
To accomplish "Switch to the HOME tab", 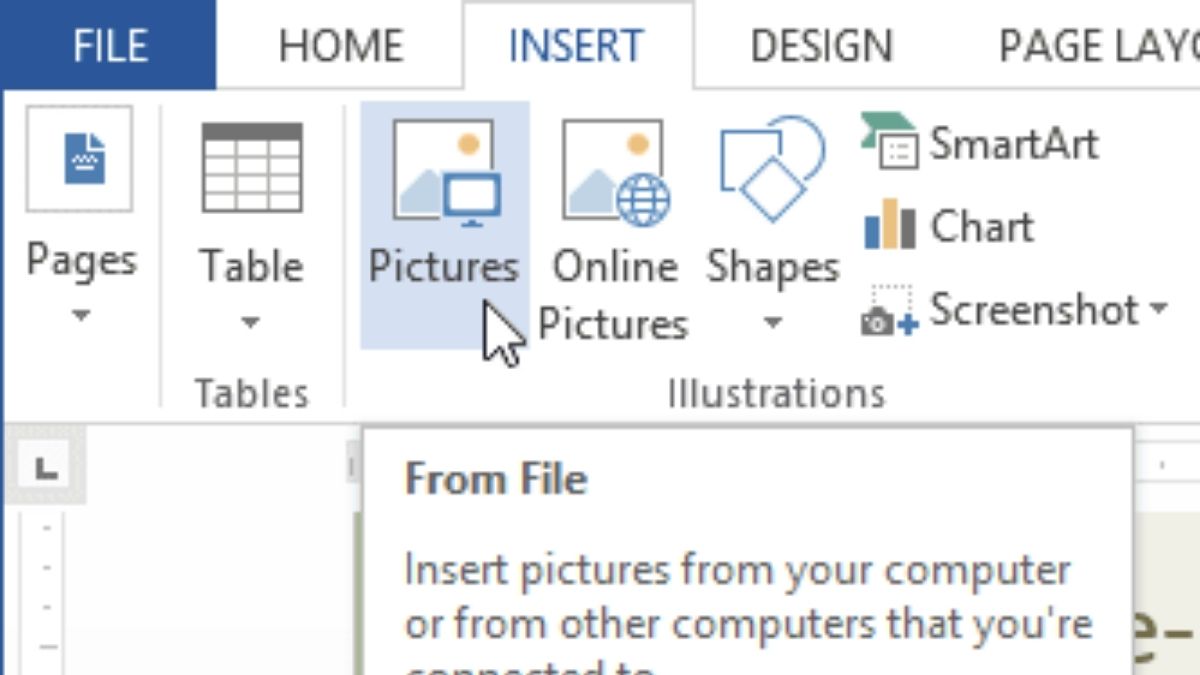I will tap(341, 46).
